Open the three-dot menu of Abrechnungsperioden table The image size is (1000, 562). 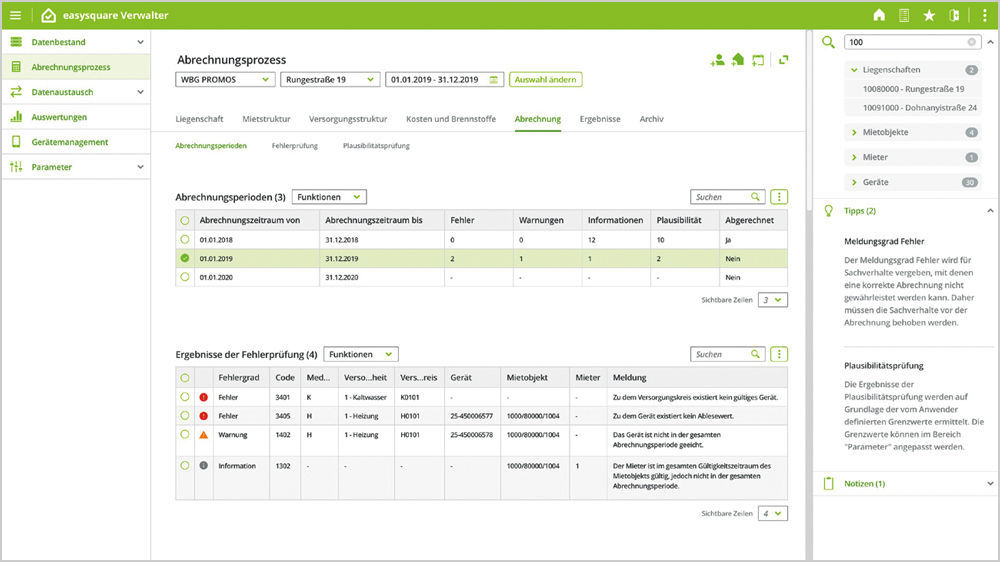pyautogui.click(x=780, y=197)
